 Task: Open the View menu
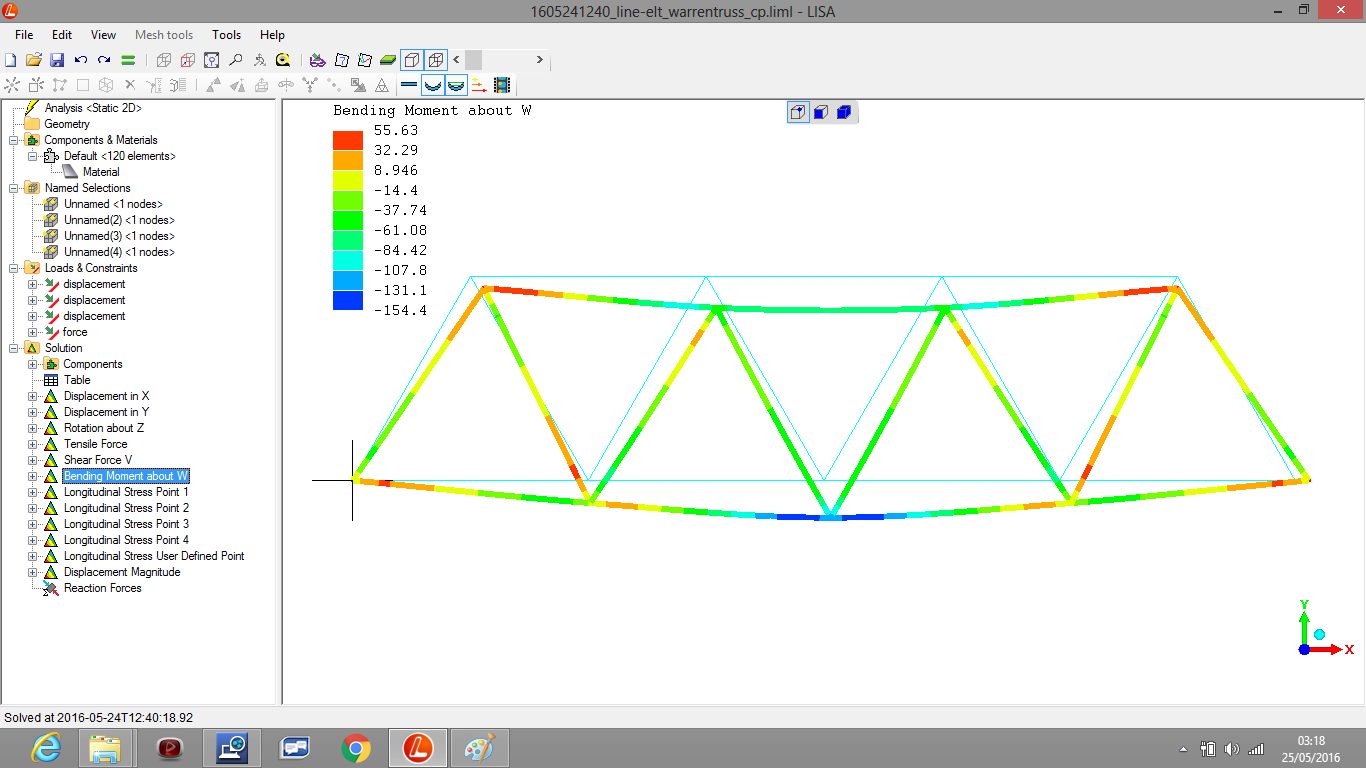tap(103, 35)
